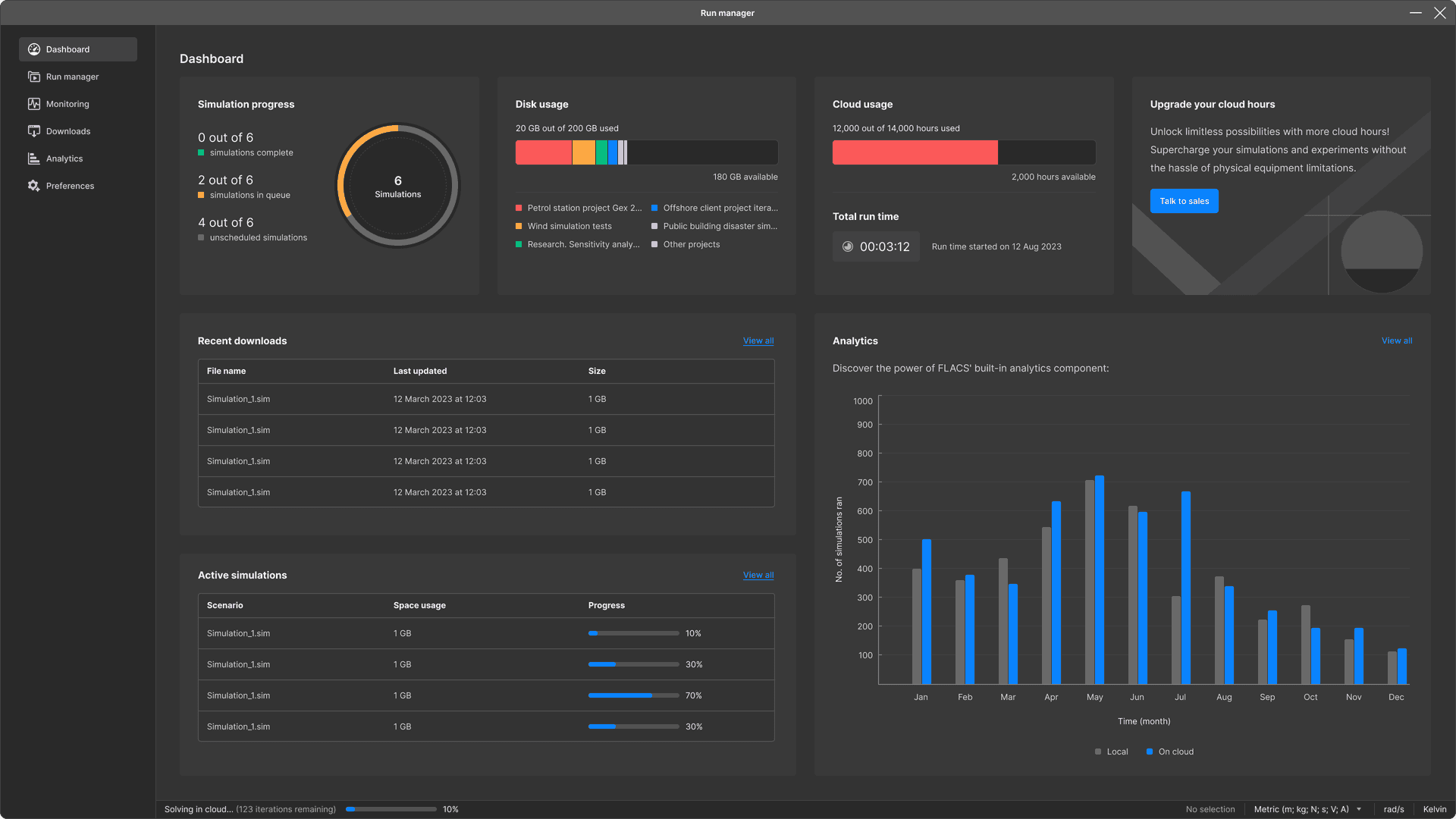Screen dimensions: 1456x819
Task: Open the Analytics bar-chart icon
Action: [x=33, y=158]
